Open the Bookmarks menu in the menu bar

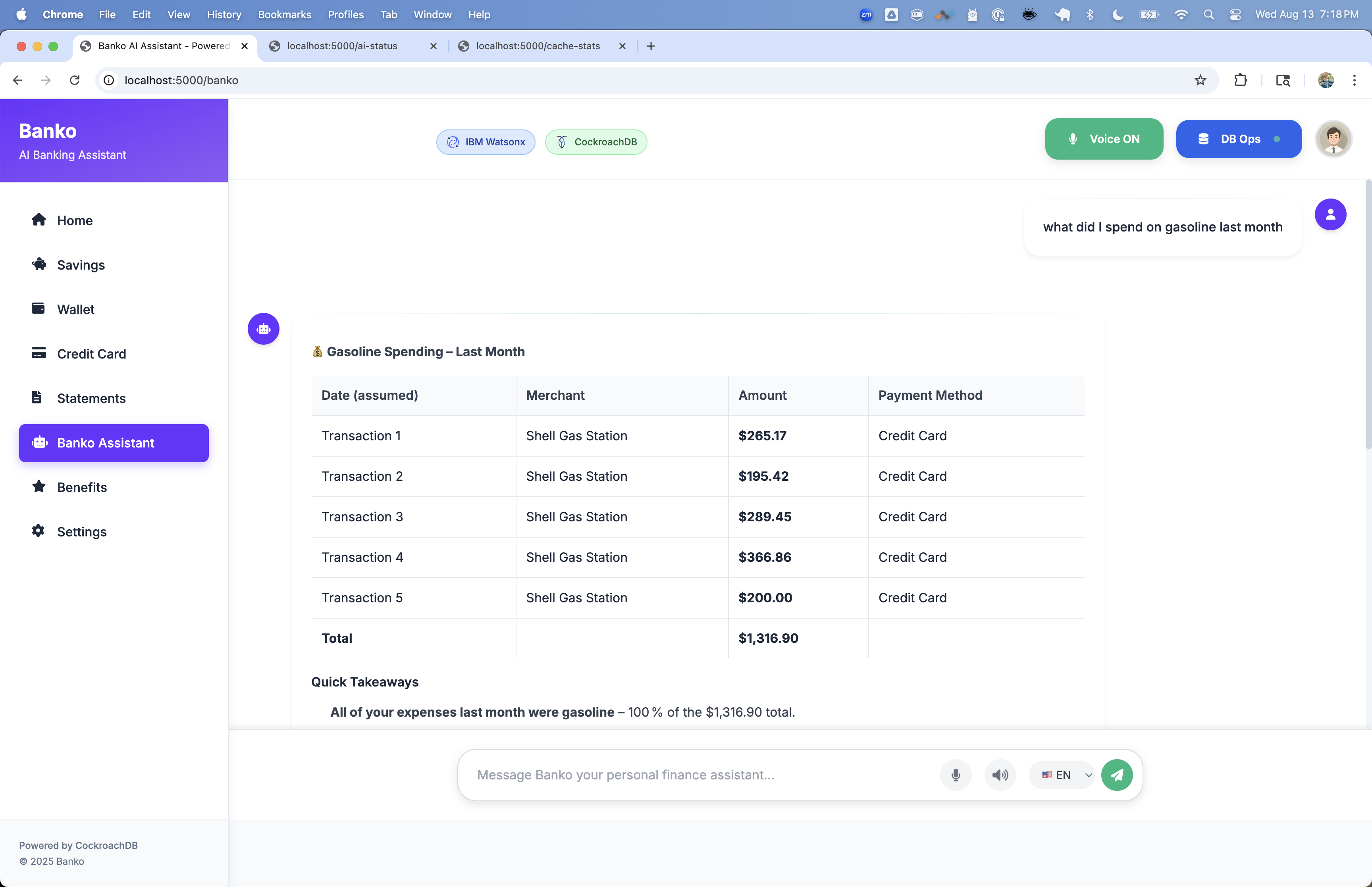click(x=284, y=14)
